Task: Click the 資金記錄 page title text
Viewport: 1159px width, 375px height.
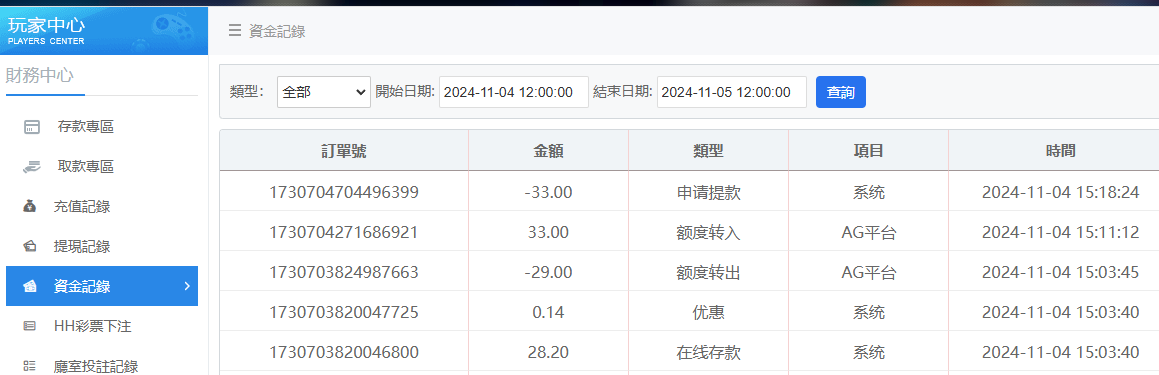Action: pos(277,31)
